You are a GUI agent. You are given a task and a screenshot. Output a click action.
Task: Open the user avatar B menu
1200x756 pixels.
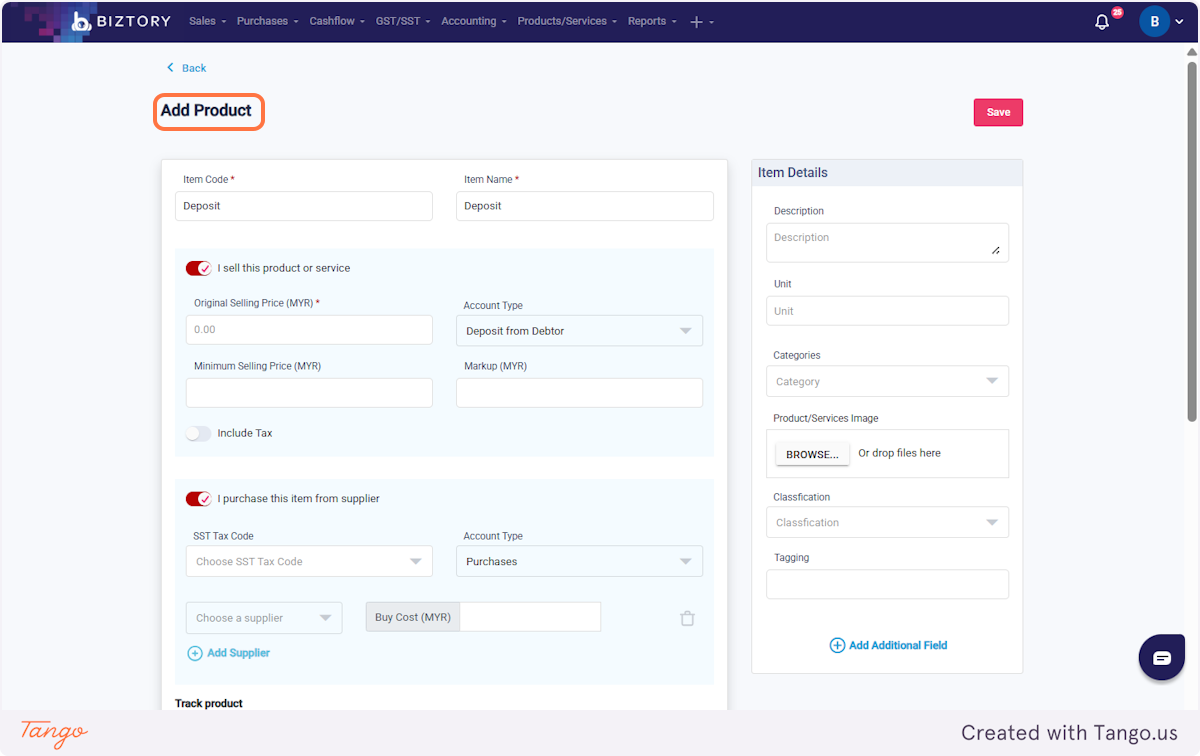1155,21
